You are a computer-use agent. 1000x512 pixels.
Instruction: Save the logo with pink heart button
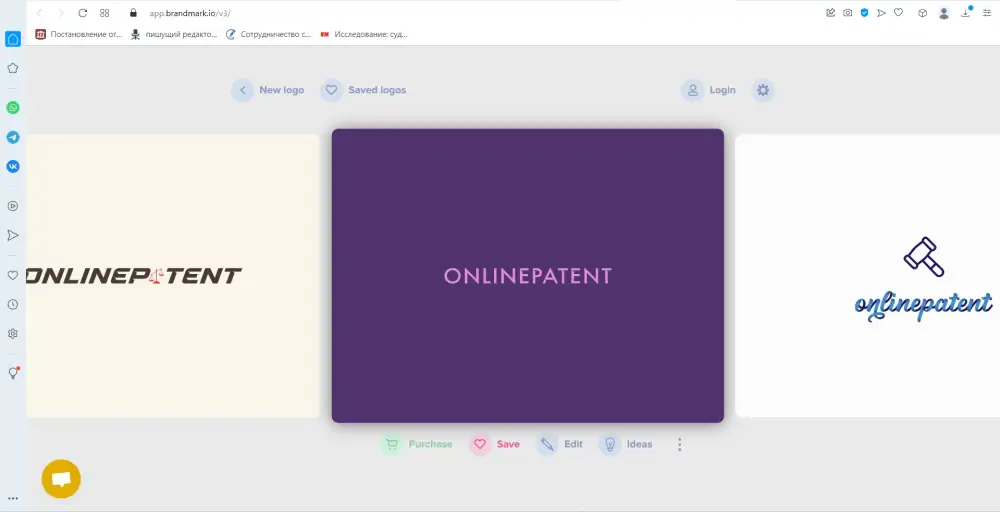click(x=480, y=444)
